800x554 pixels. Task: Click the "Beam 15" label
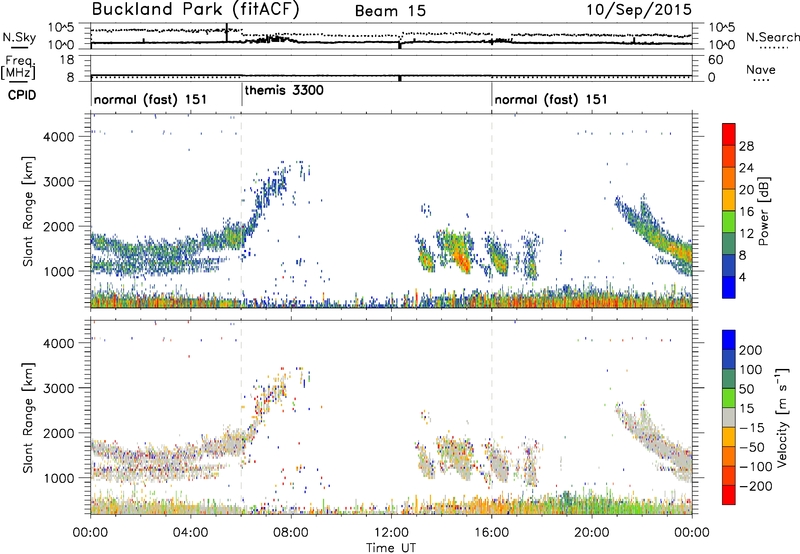click(x=390, y=11)
